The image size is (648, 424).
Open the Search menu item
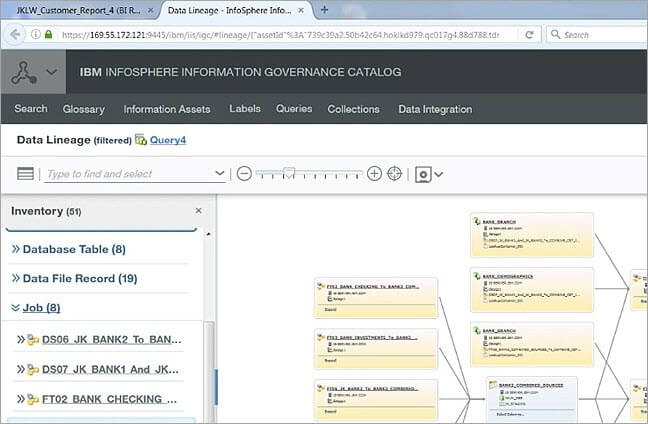(31, 109)
